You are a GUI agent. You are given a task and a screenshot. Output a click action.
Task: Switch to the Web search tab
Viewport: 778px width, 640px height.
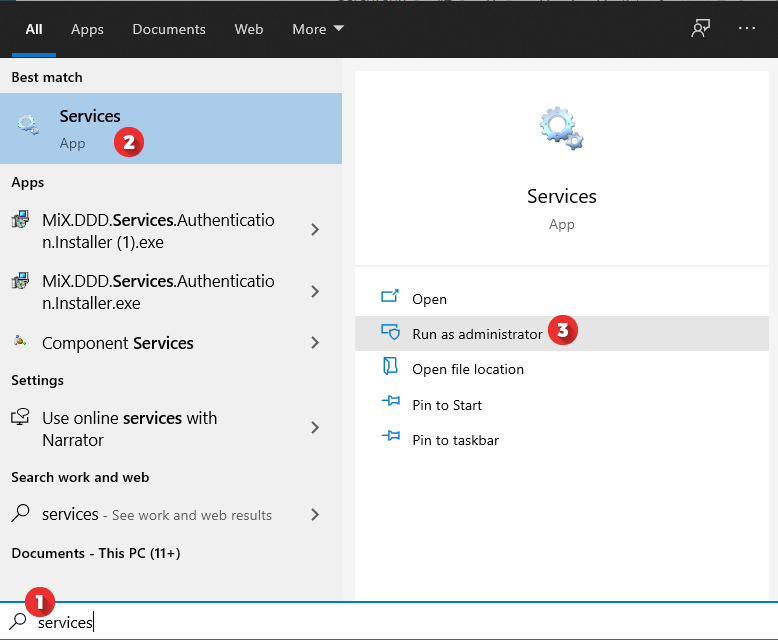[249, 29]
